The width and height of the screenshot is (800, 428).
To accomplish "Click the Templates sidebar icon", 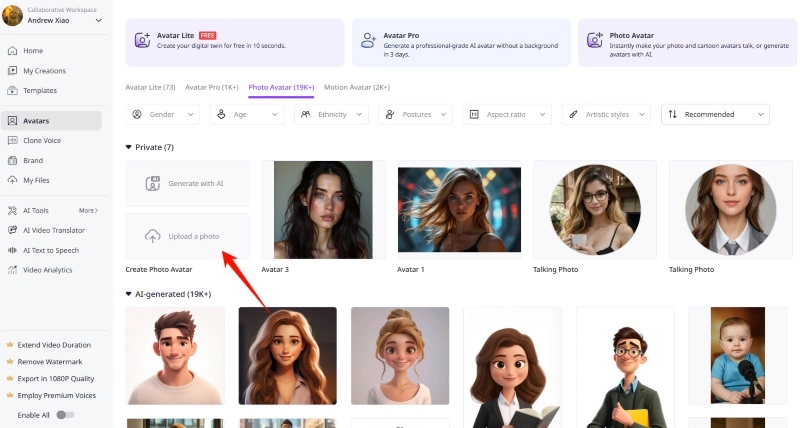I will 12,90.
